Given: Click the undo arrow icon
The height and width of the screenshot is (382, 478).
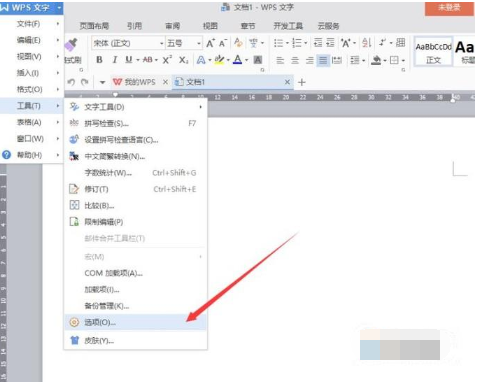Looking at the screenshot, I should coord(71,82).
